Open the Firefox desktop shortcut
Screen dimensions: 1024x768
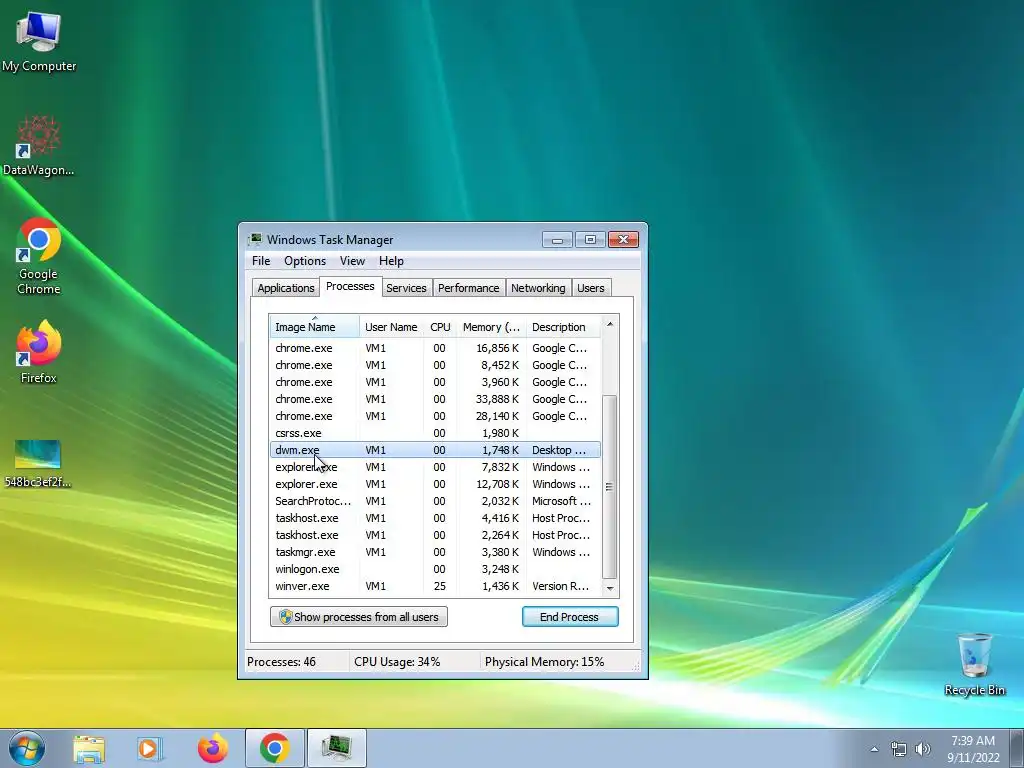(39, 352)
